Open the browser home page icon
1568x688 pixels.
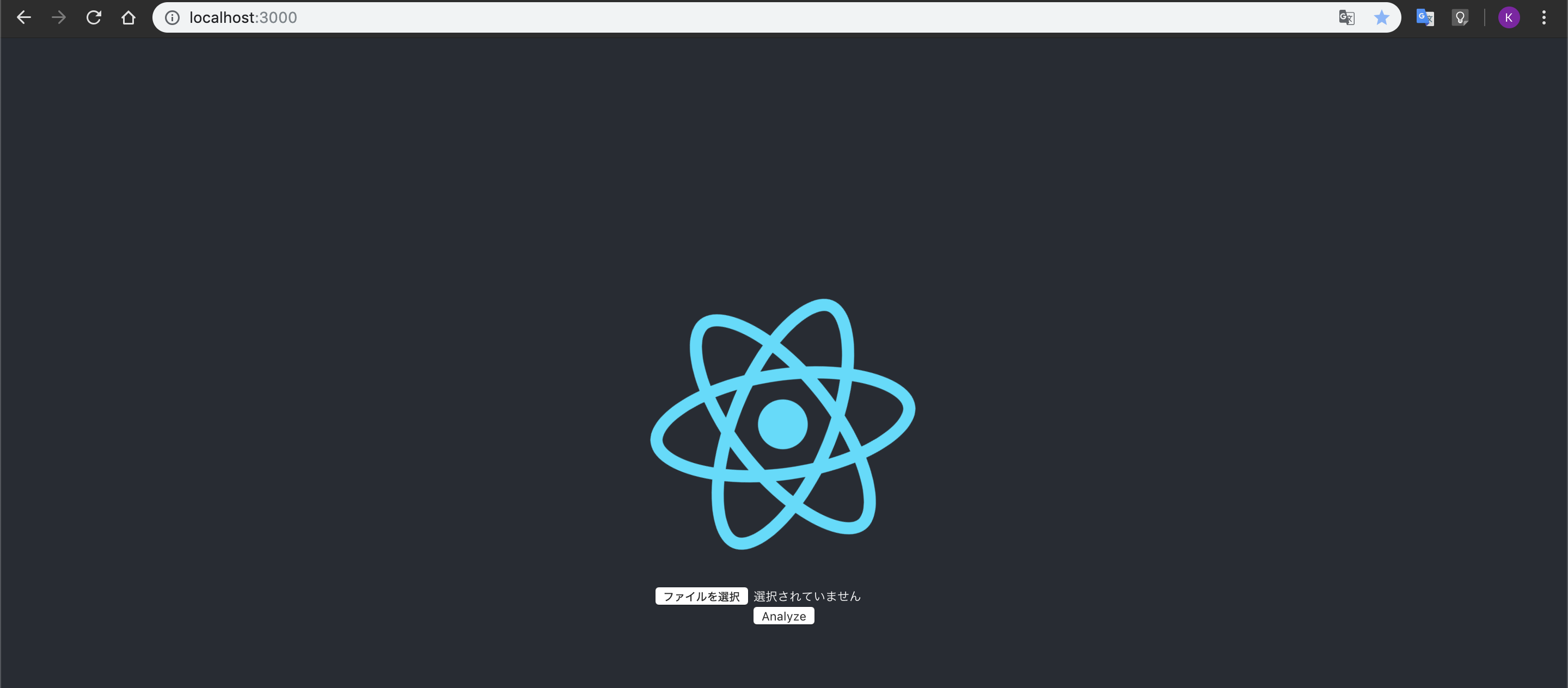pos(128,17)
